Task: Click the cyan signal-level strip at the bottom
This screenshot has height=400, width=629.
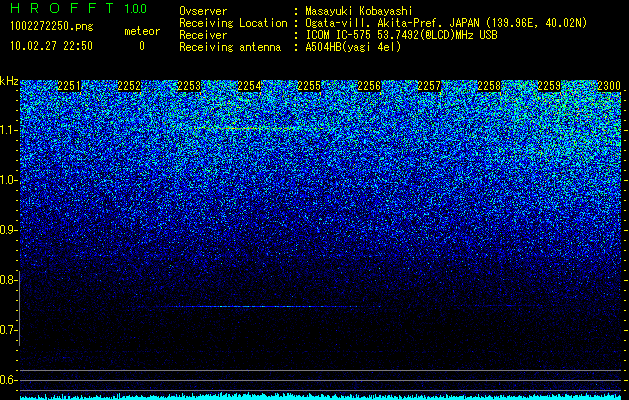Action: click(x=321, y=396)
